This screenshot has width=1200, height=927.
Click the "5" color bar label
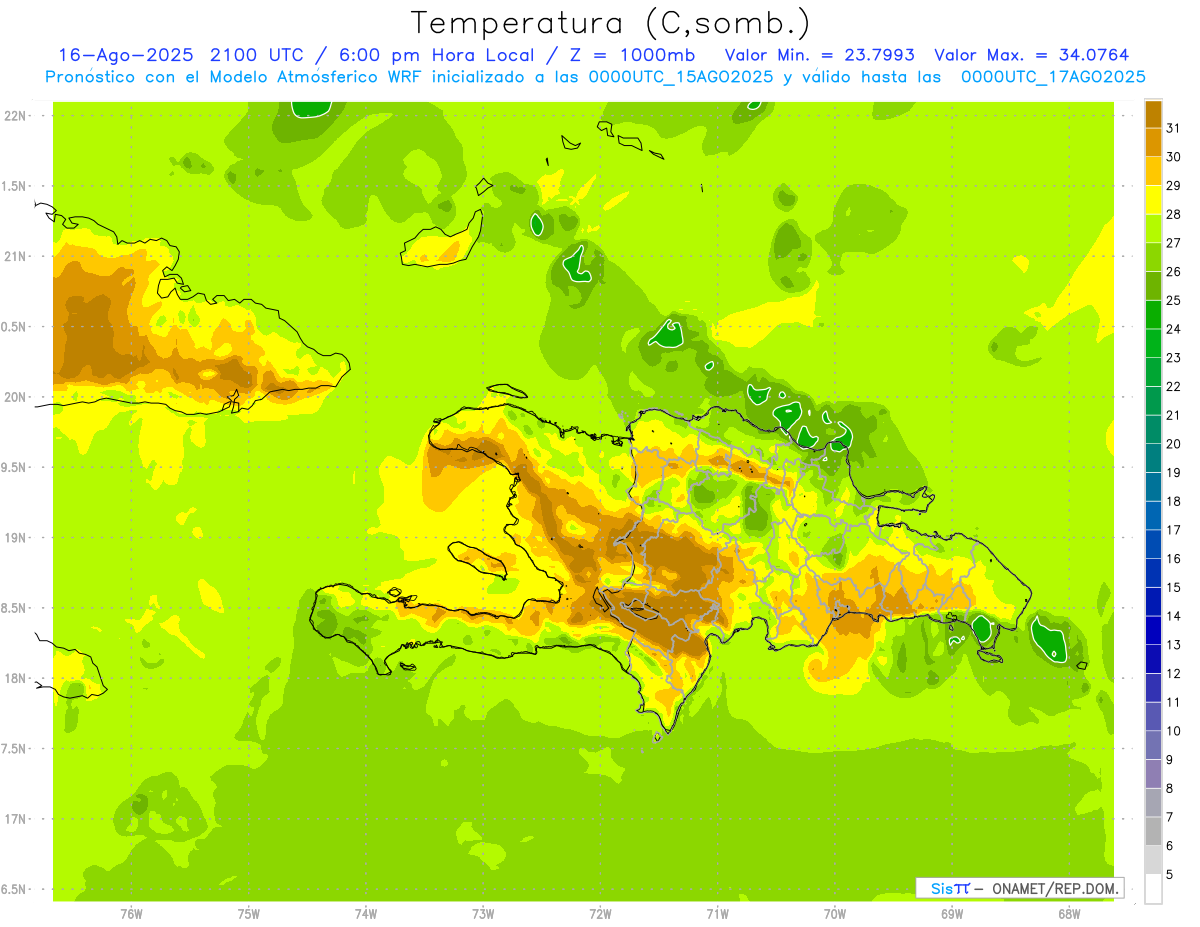(1170, 874)
